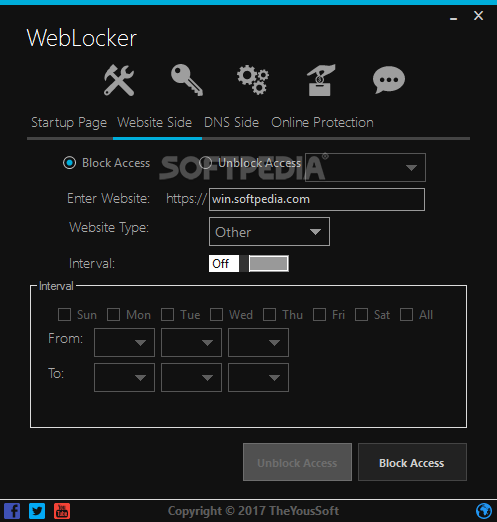
Task: Open the donate icon section
Action: 320,80
